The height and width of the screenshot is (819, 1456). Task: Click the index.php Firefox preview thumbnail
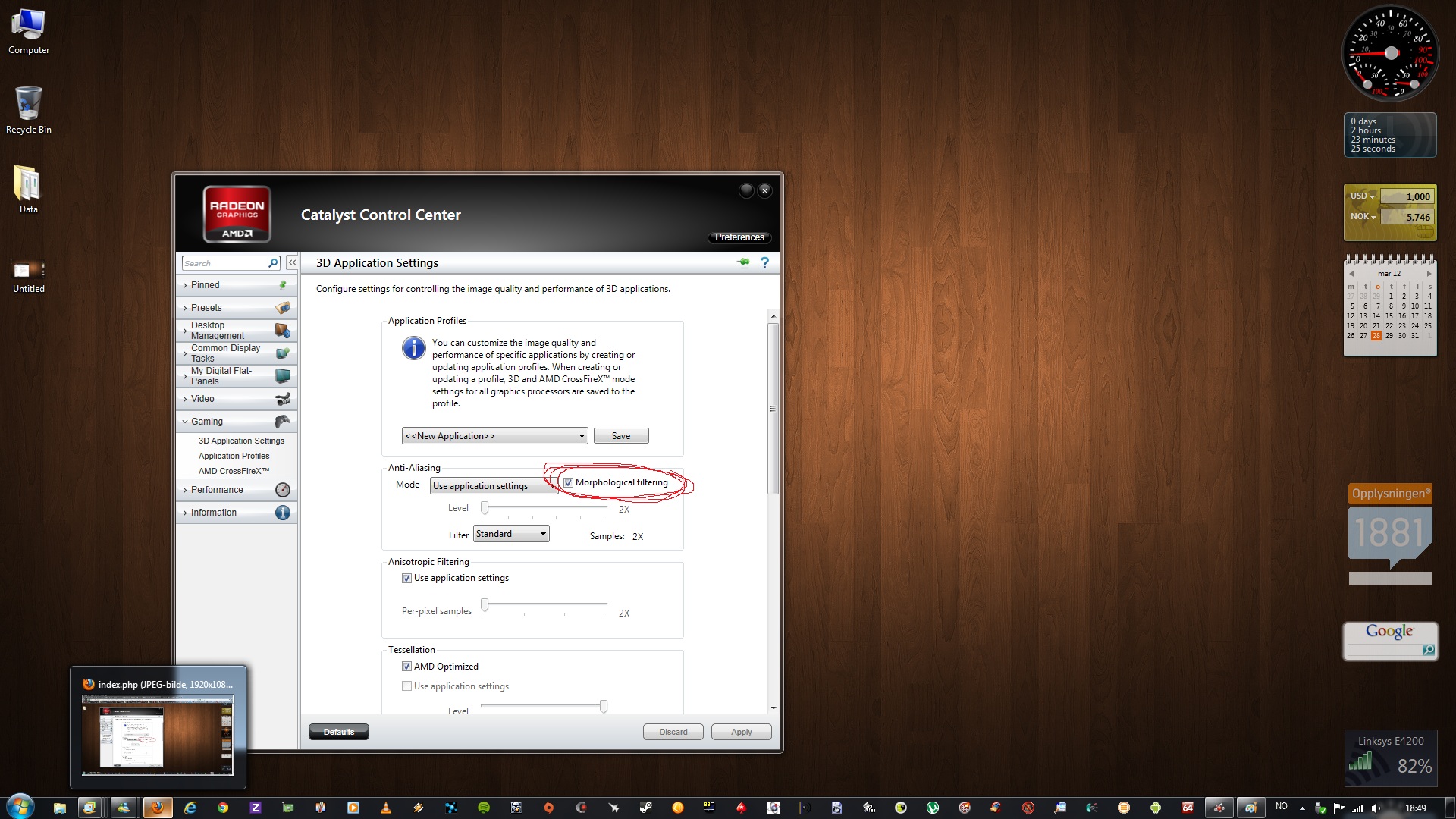tap(158, 734)
